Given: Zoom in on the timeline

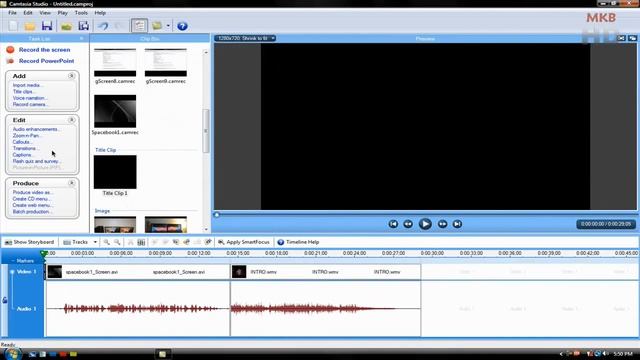Looking at the screenshot, I should [107, 242].
